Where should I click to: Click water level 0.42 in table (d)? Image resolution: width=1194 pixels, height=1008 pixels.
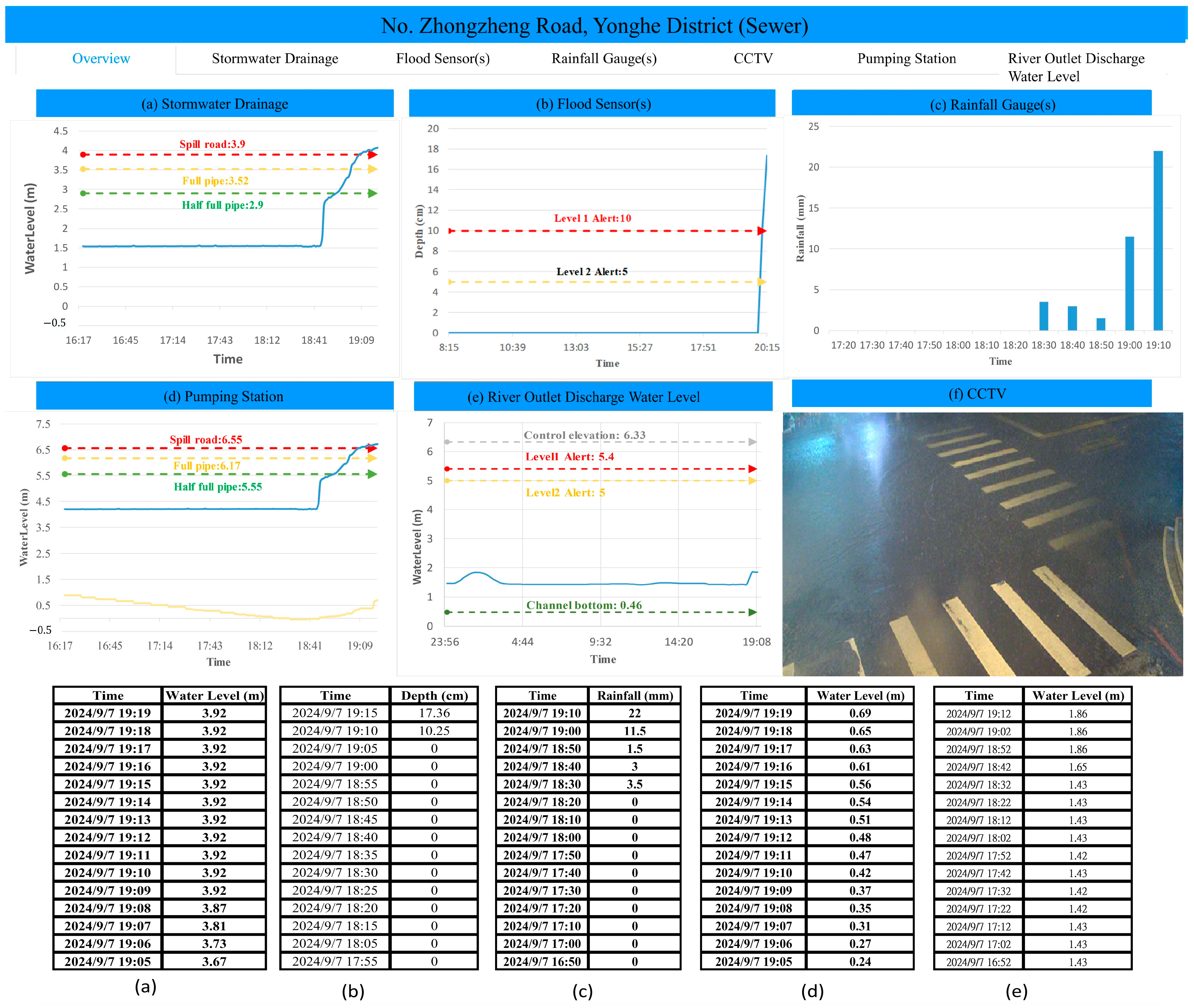(860, 872)
